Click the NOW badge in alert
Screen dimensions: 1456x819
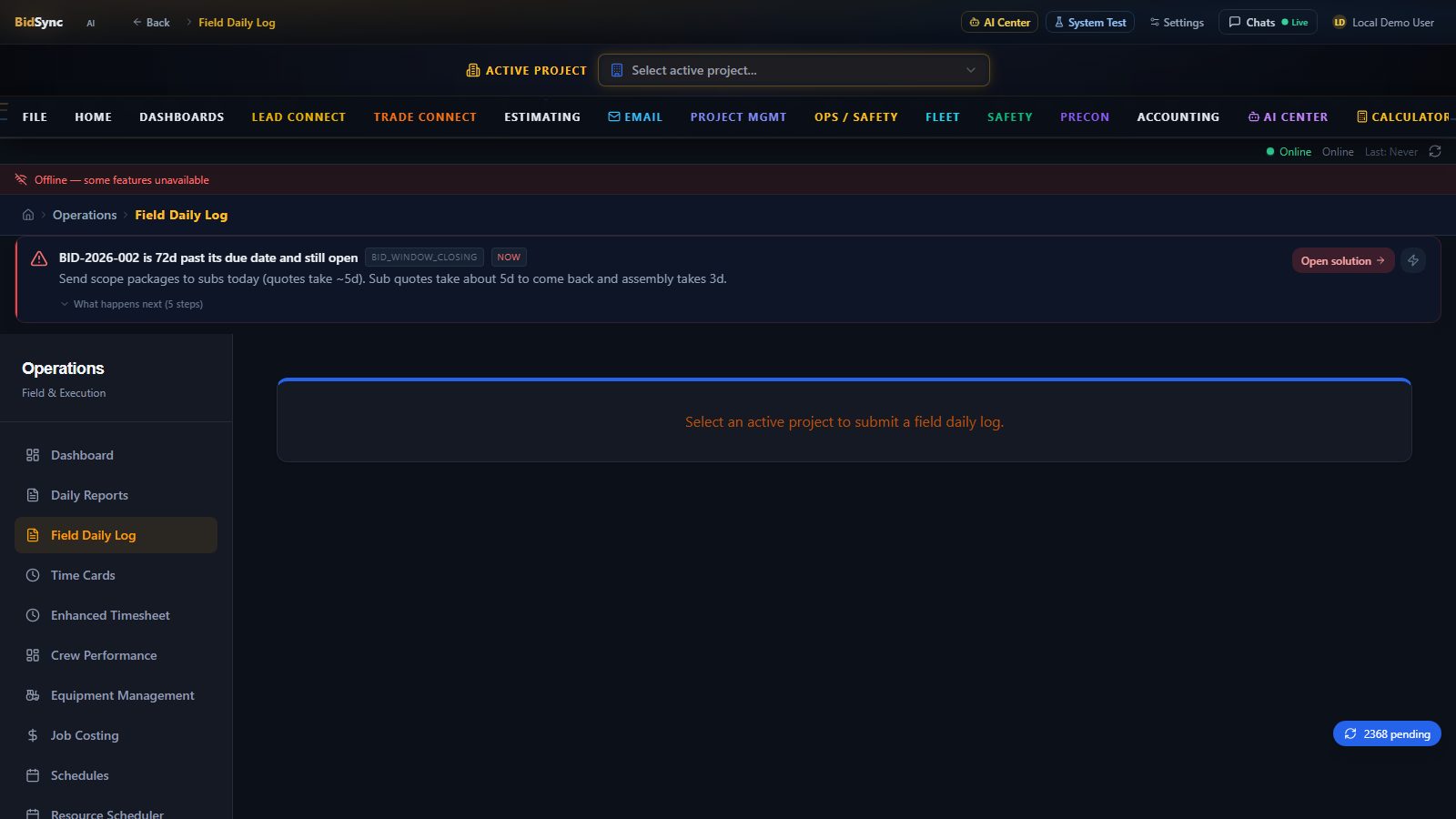509,258
